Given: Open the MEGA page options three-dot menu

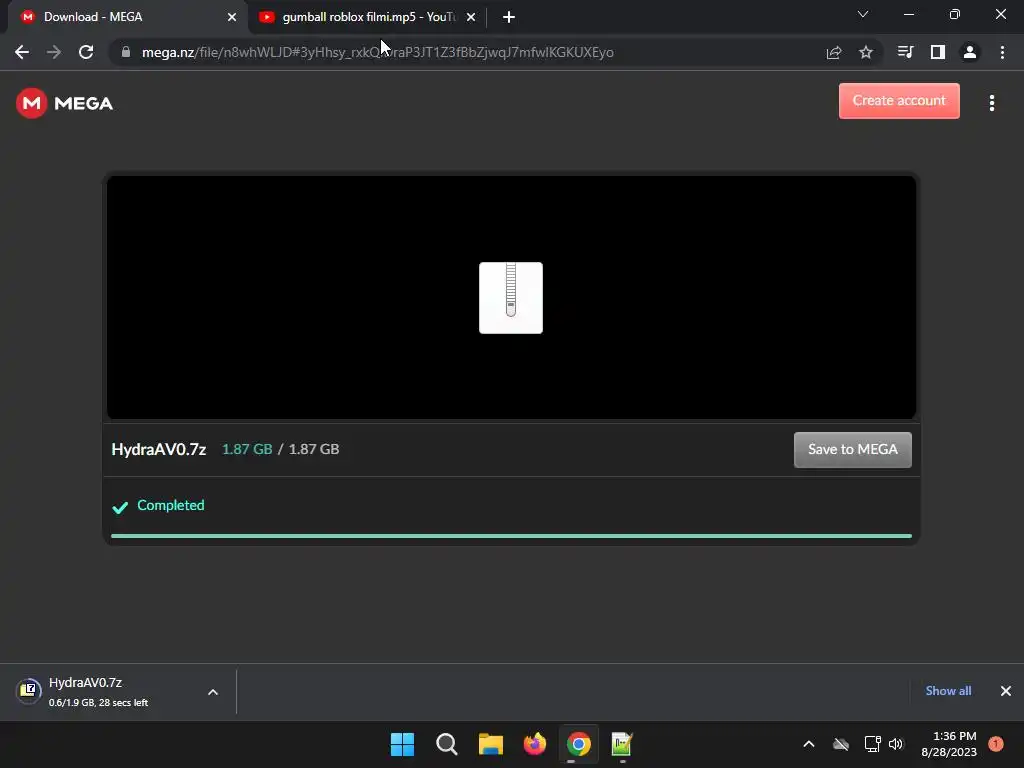Looking at the screenshot, I should (x=991, y=103).
